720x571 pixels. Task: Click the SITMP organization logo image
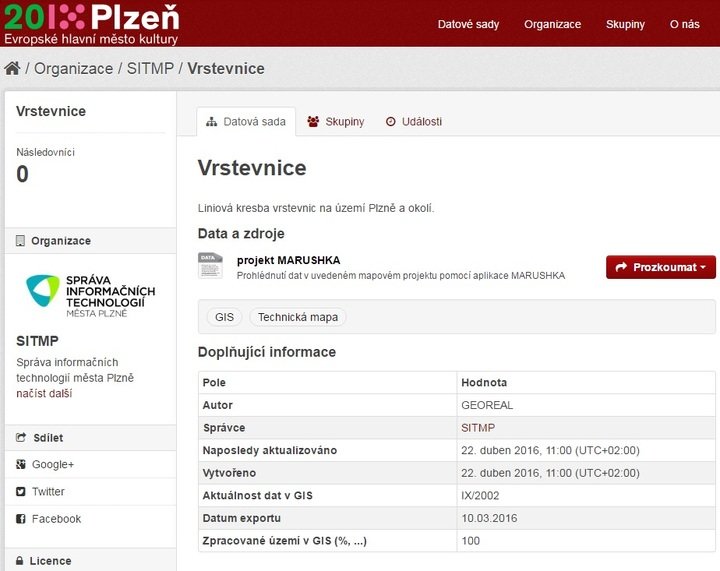tap(90, 295)
